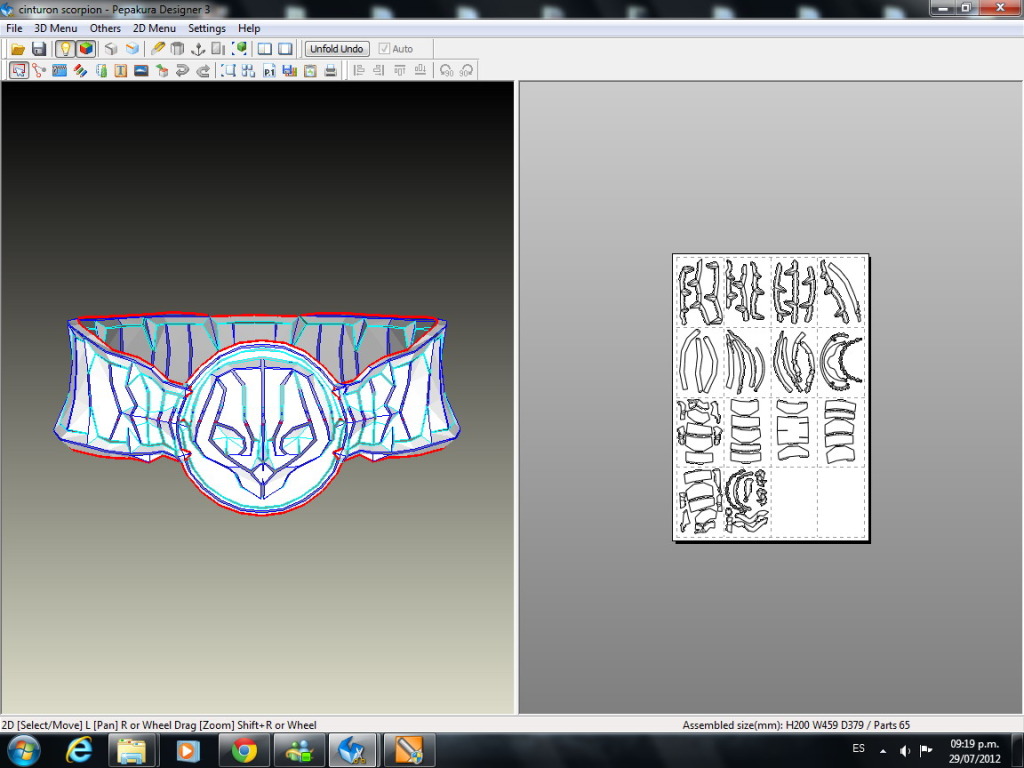Screen dimensions: 1024x768
Task: Toggle the single-window layout button
Action: (285, 49)
